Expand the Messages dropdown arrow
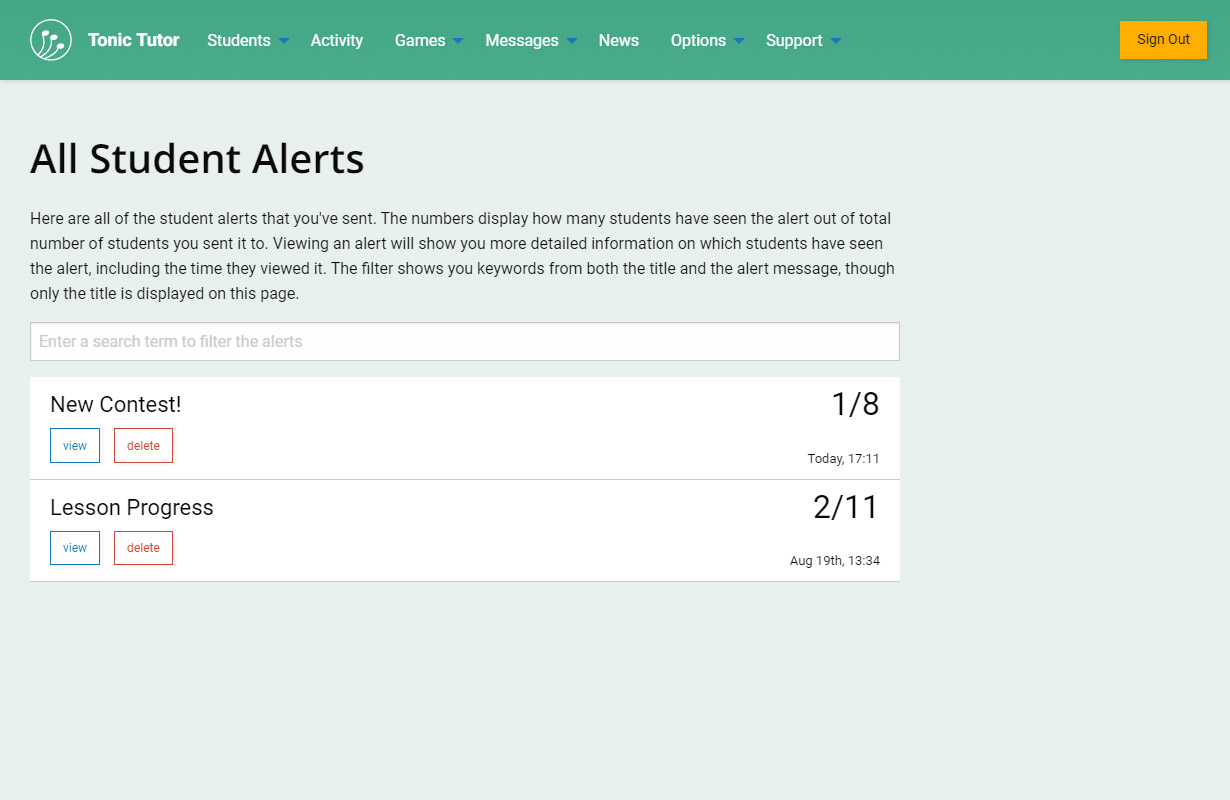The height and width of the screenshot is (800, 1230). point(572,41)
